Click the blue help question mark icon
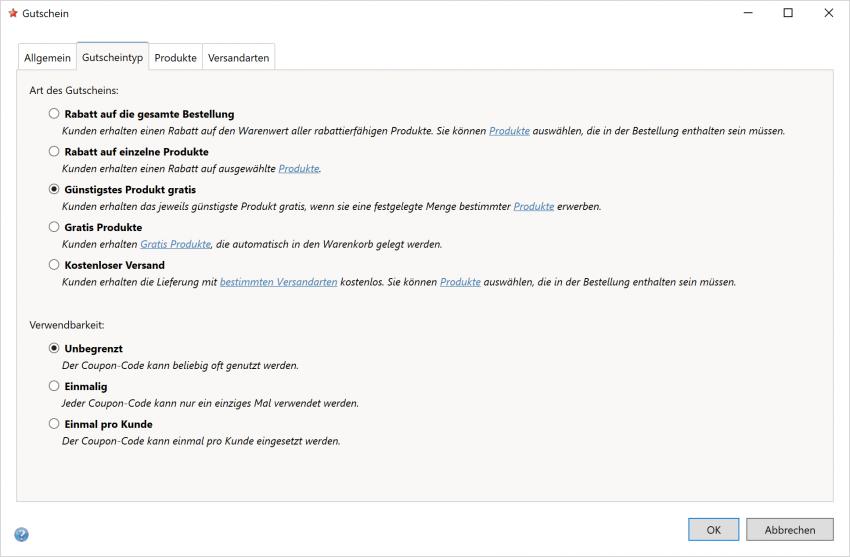Viewport: 850px width, 557px height. [22, 535]
